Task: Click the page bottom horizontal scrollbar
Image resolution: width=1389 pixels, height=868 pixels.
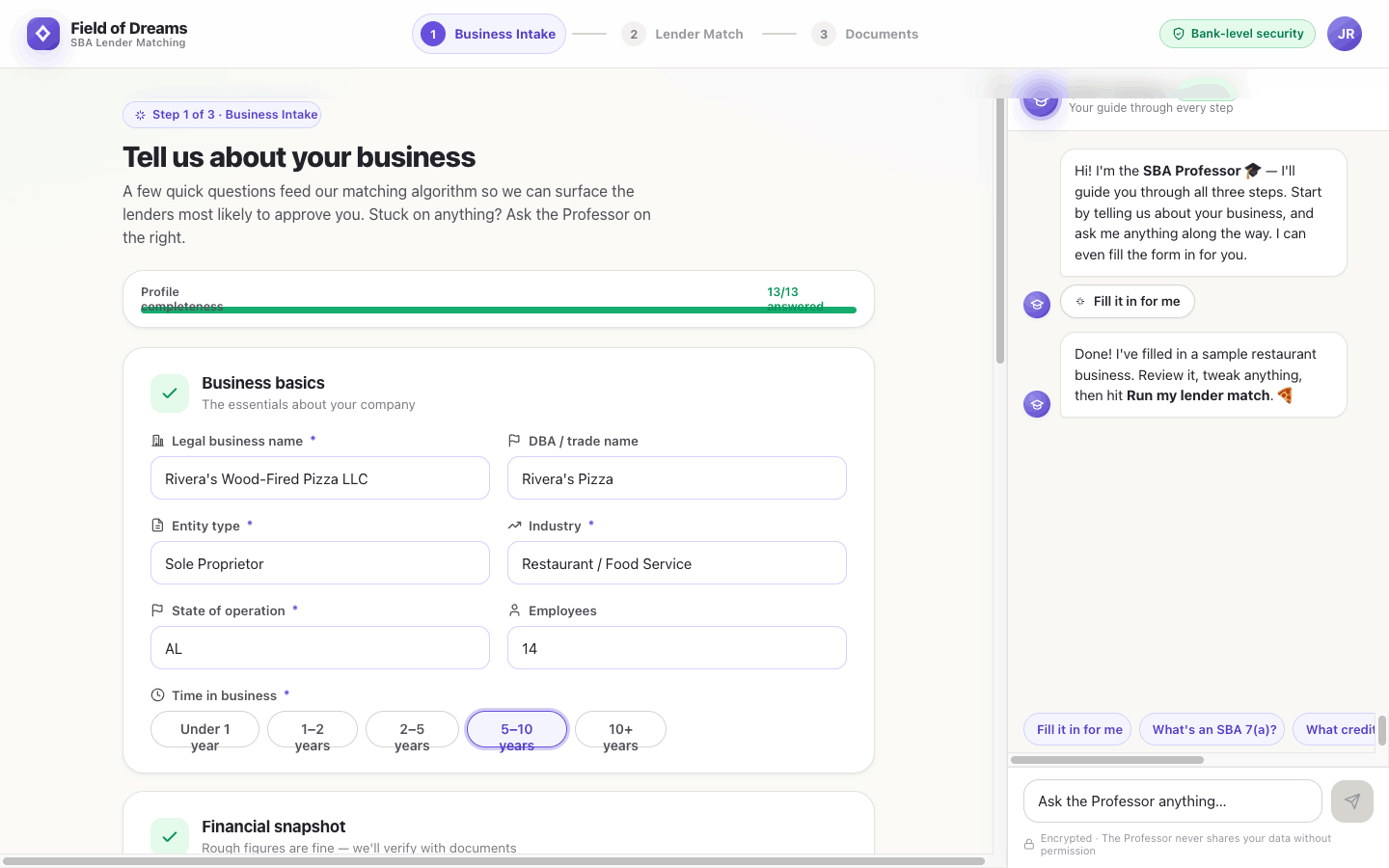Action: coord(494,861)
